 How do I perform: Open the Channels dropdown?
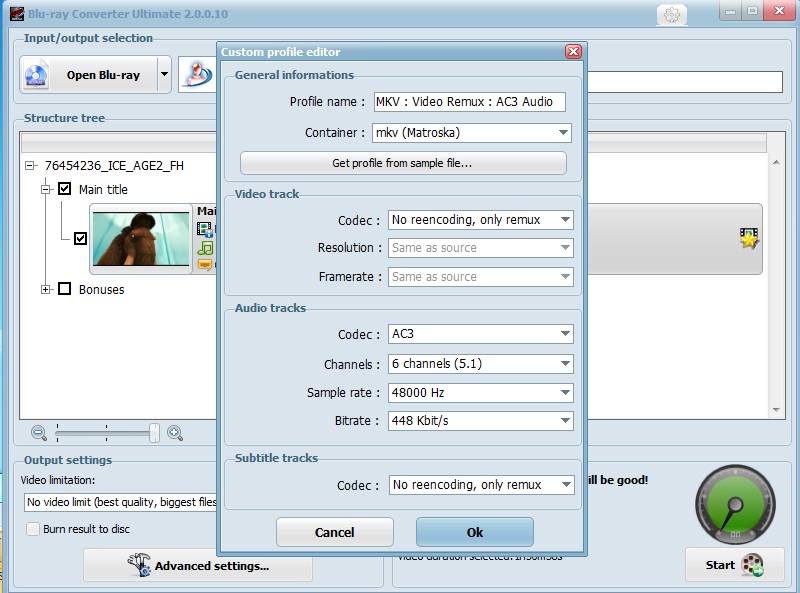coord(481,364)
